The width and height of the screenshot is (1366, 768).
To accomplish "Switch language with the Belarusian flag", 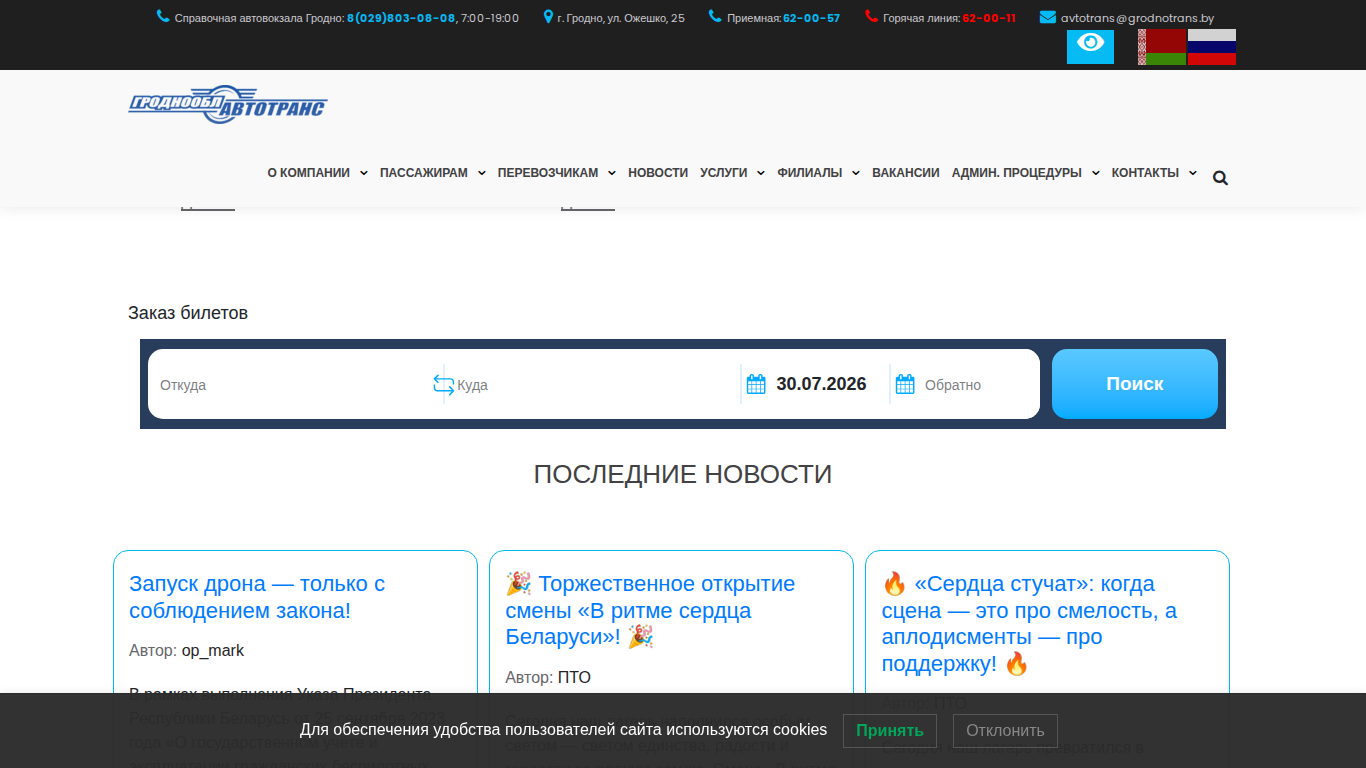I will [x=1162, y=47].
